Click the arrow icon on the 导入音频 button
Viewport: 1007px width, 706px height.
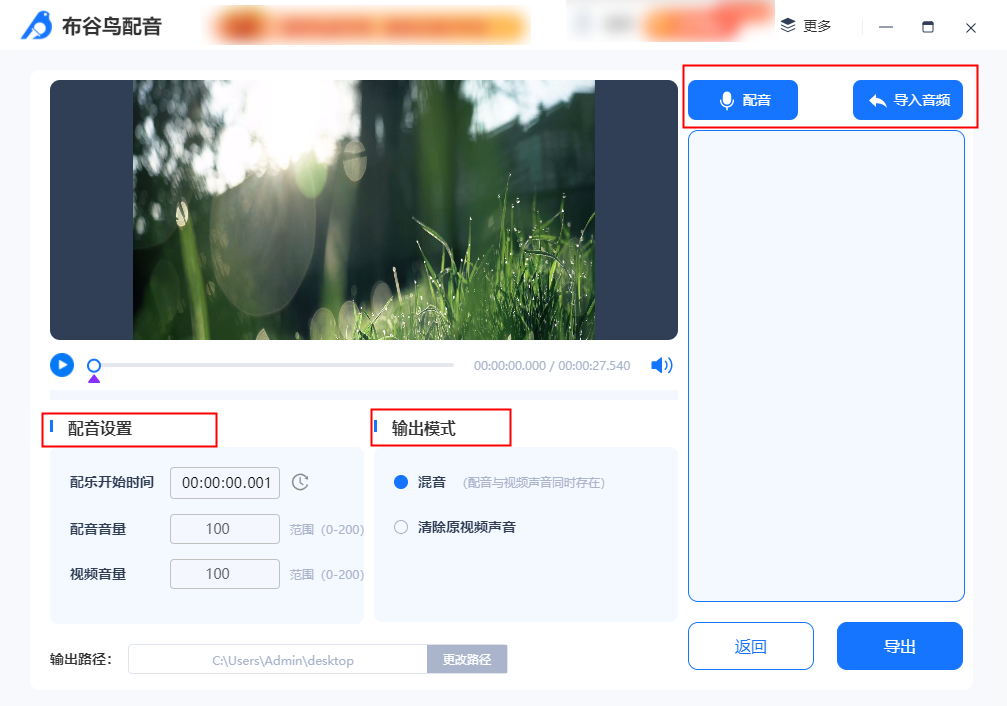pos(876,99)
